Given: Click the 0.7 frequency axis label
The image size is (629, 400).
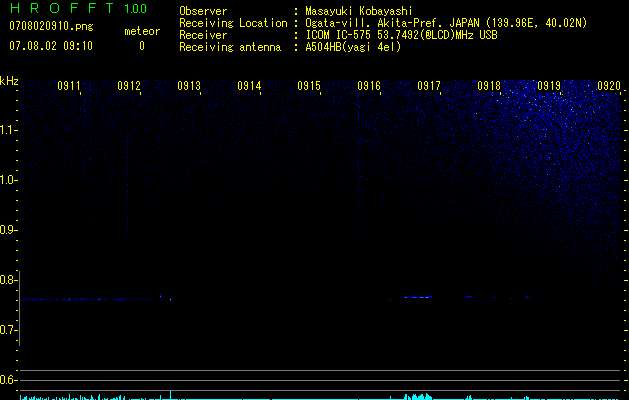Looking at the screenshot, I should [x=7, y=330].
